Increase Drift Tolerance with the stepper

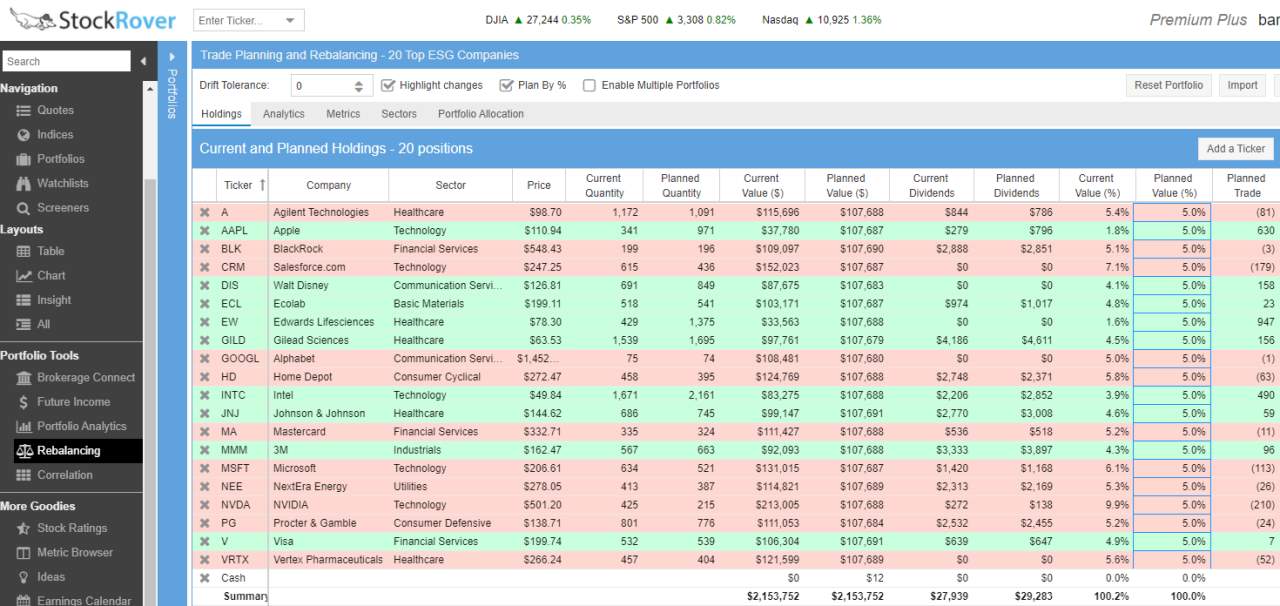pos(358,81)
